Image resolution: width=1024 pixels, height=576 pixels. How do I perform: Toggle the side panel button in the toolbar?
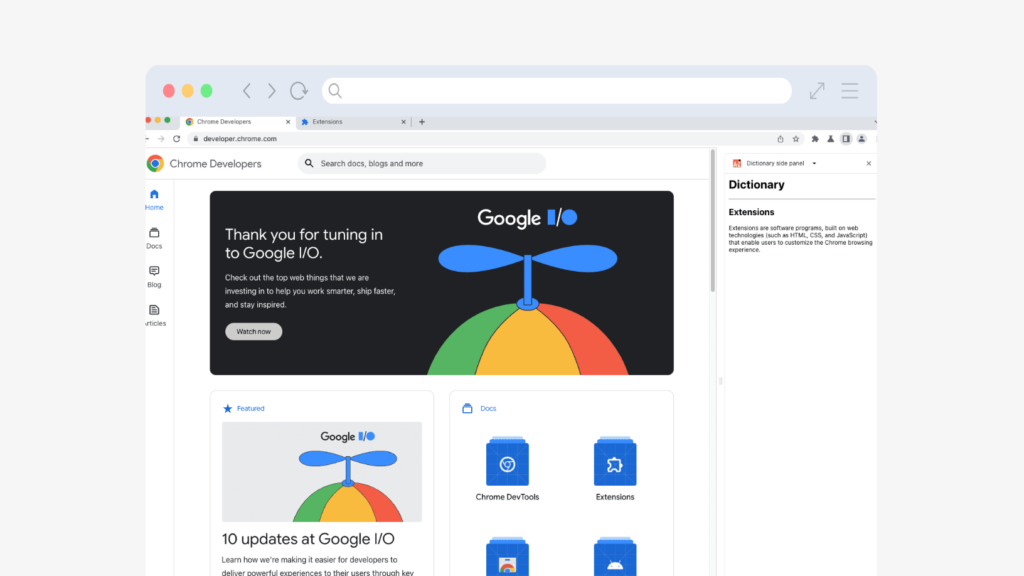click(x=846, y=139)
